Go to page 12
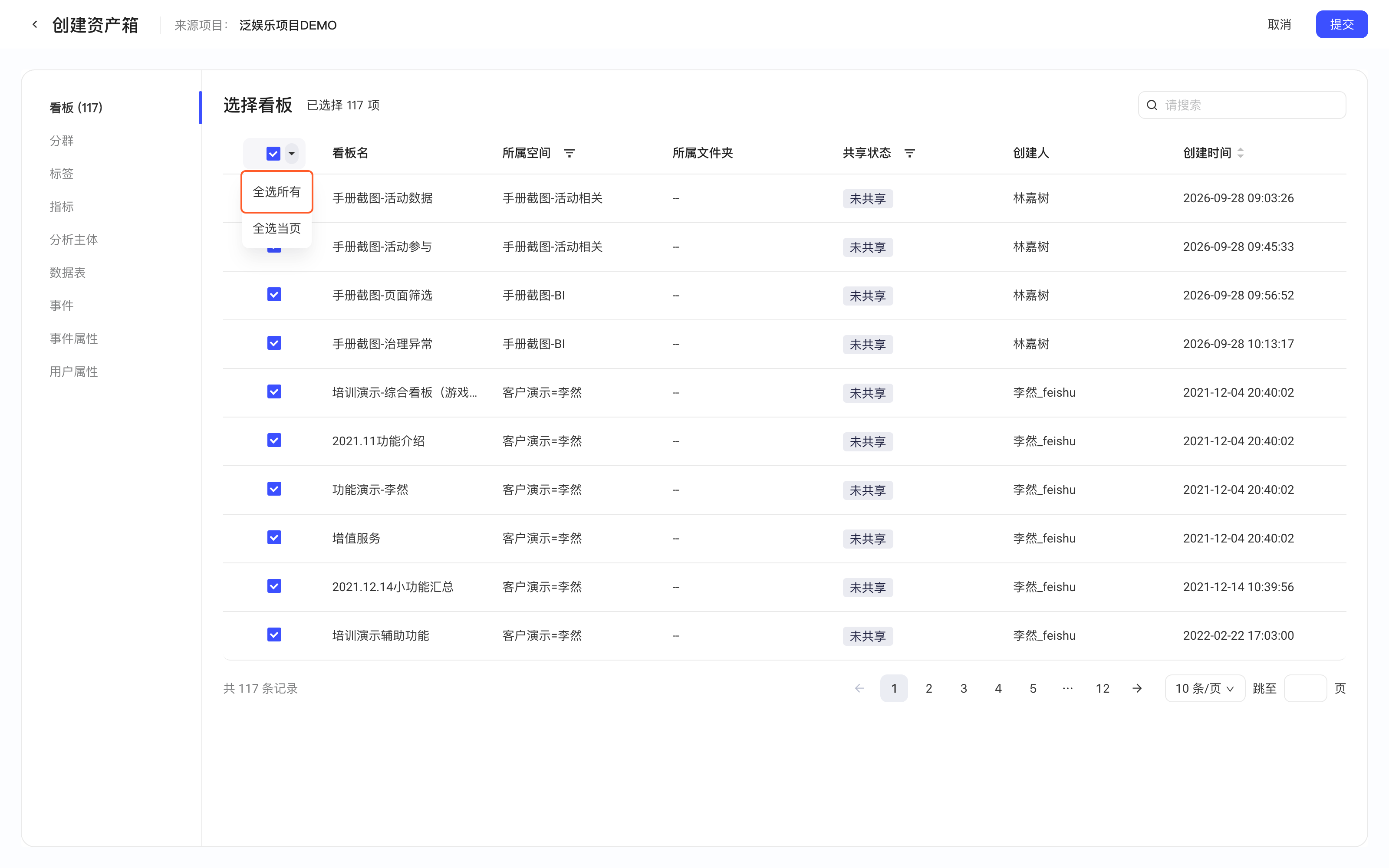 [1103, 688]
